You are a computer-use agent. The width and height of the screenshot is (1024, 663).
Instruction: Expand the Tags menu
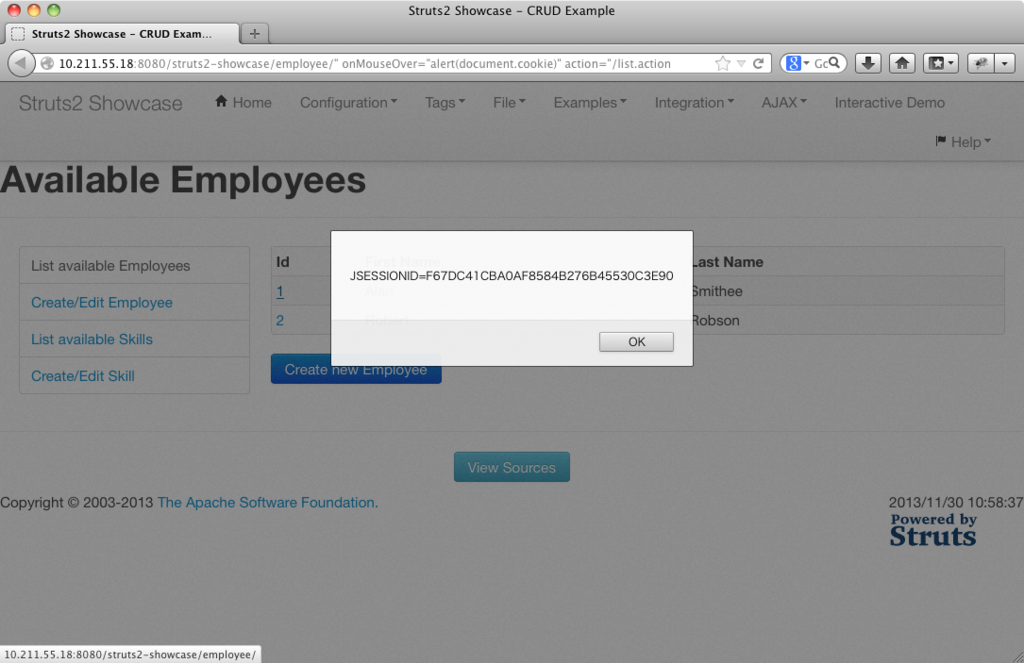click(x=445, y=103)
